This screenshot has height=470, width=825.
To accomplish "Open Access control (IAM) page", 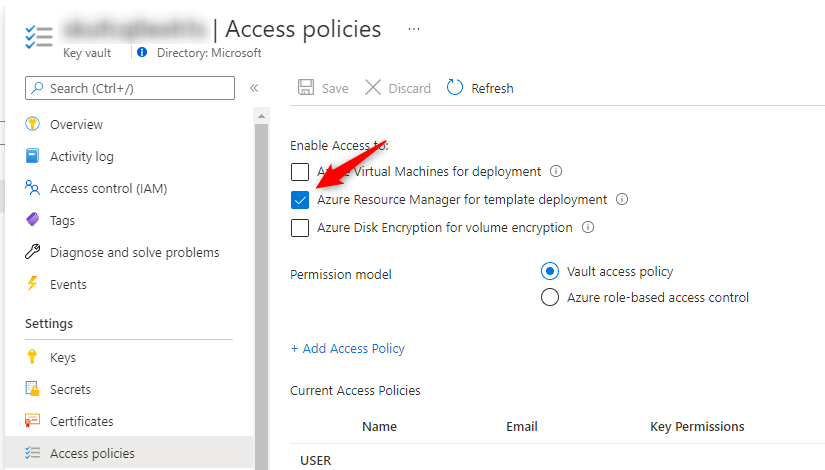I will tap(108, 188).
